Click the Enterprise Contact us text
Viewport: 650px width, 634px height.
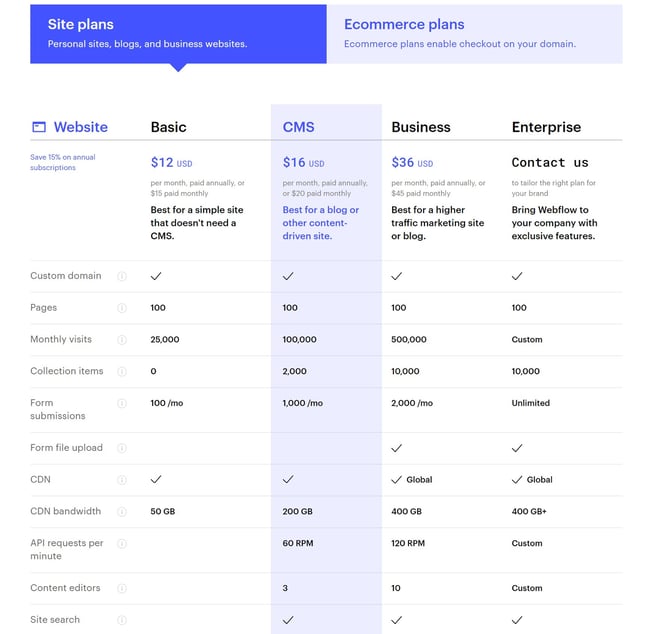tap(550, 162)
